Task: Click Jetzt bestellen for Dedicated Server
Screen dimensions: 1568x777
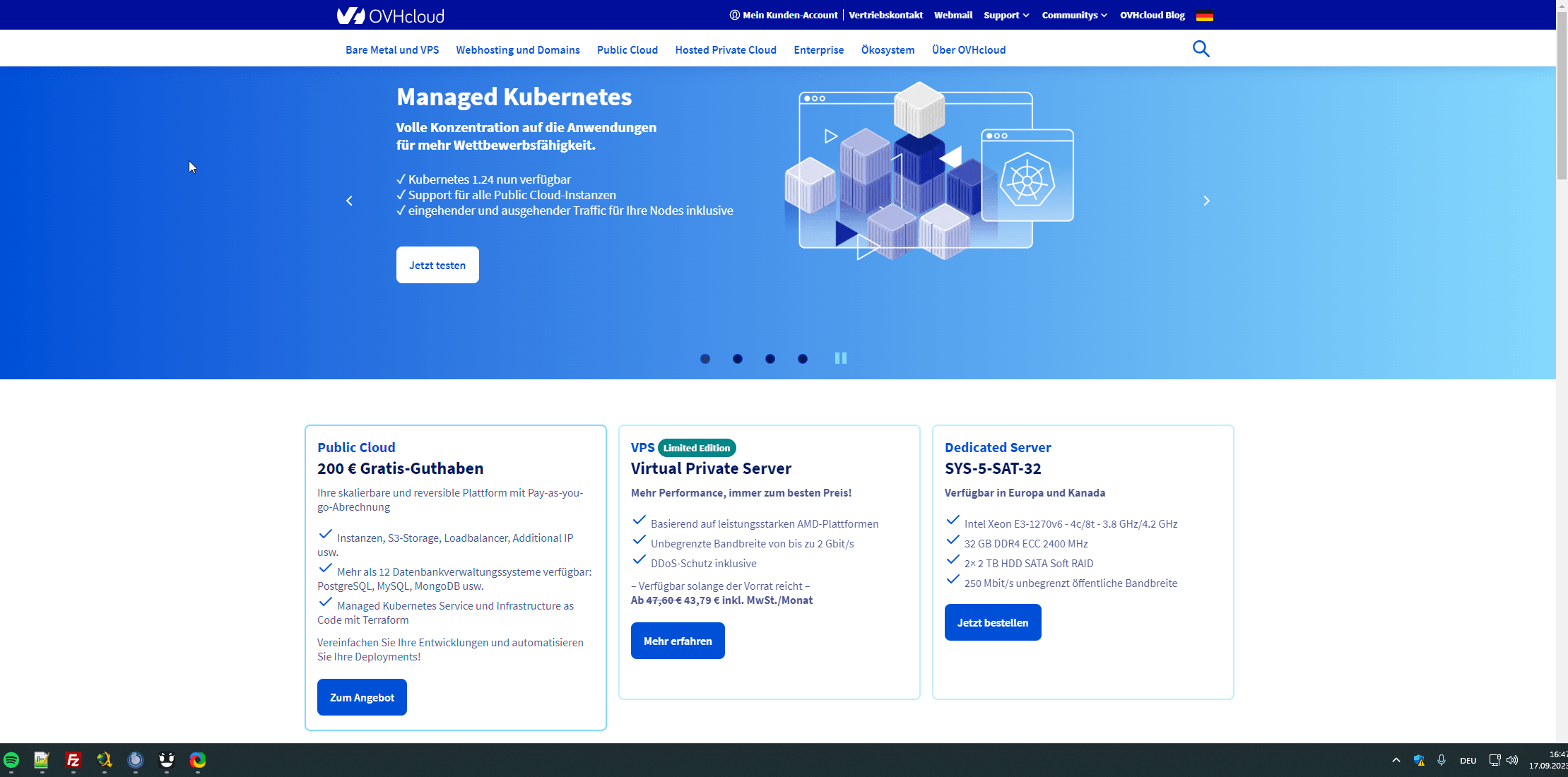Action: click(993, 622)
